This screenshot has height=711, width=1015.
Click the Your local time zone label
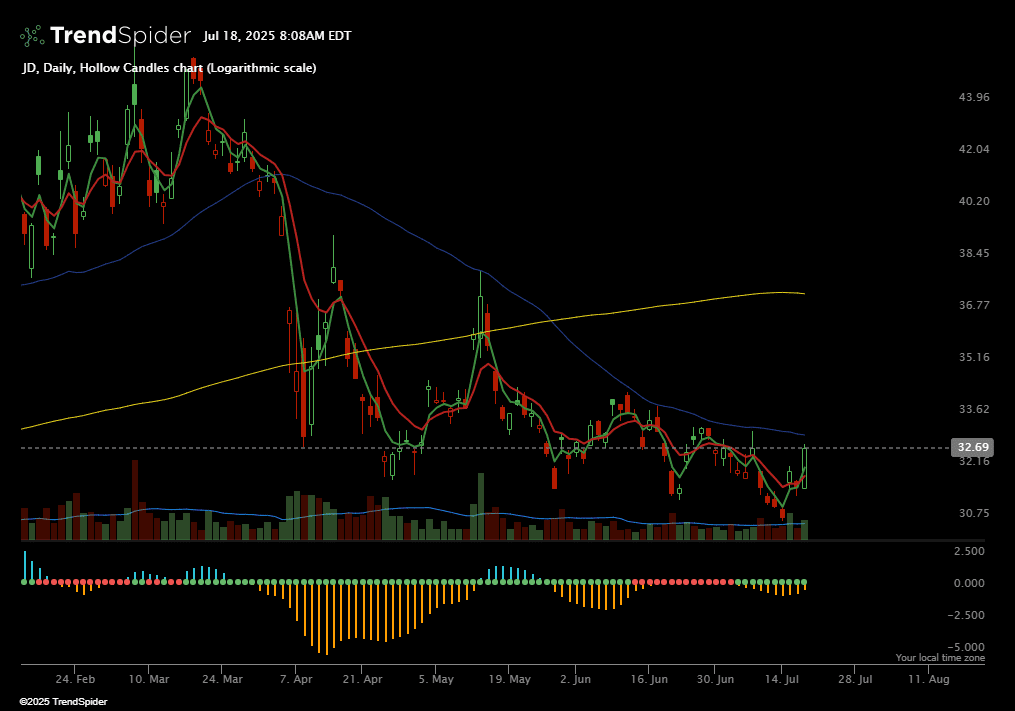coord(940,658)
